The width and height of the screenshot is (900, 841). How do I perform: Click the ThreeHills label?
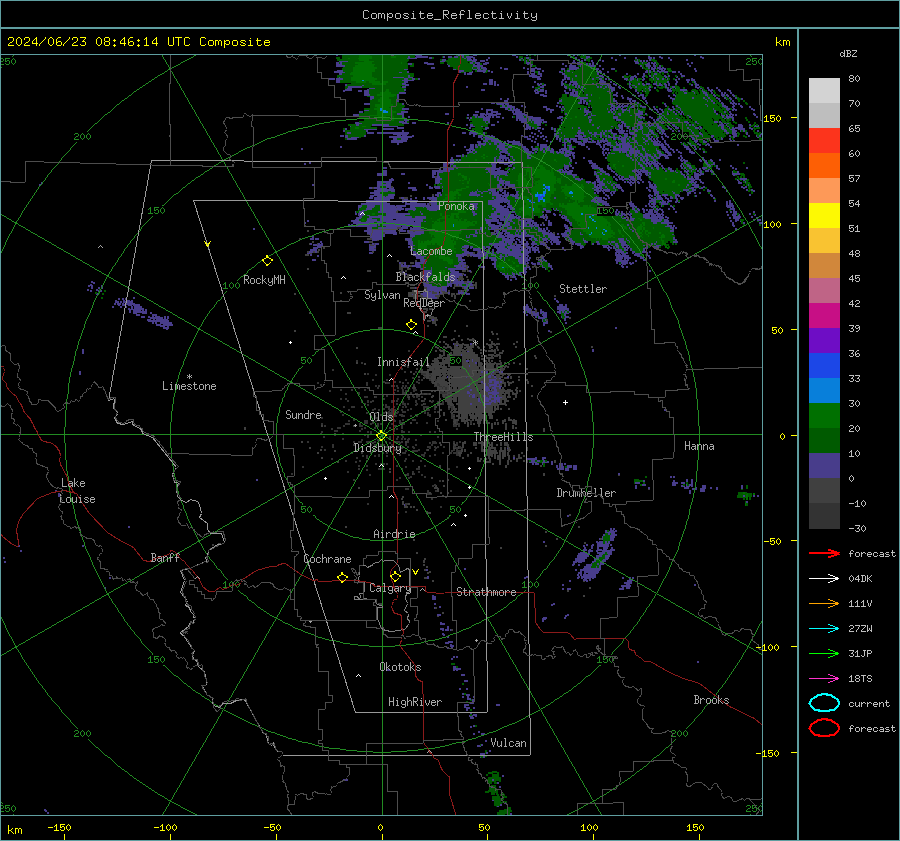[503, 437]
